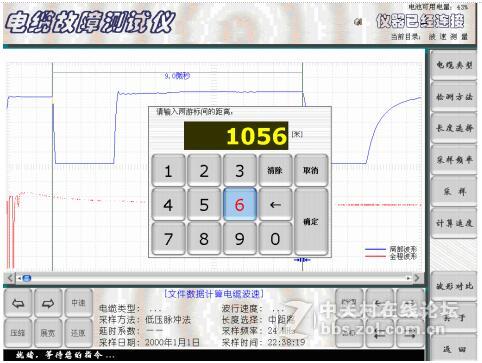Click the 中速 speed button

[78, 303]
